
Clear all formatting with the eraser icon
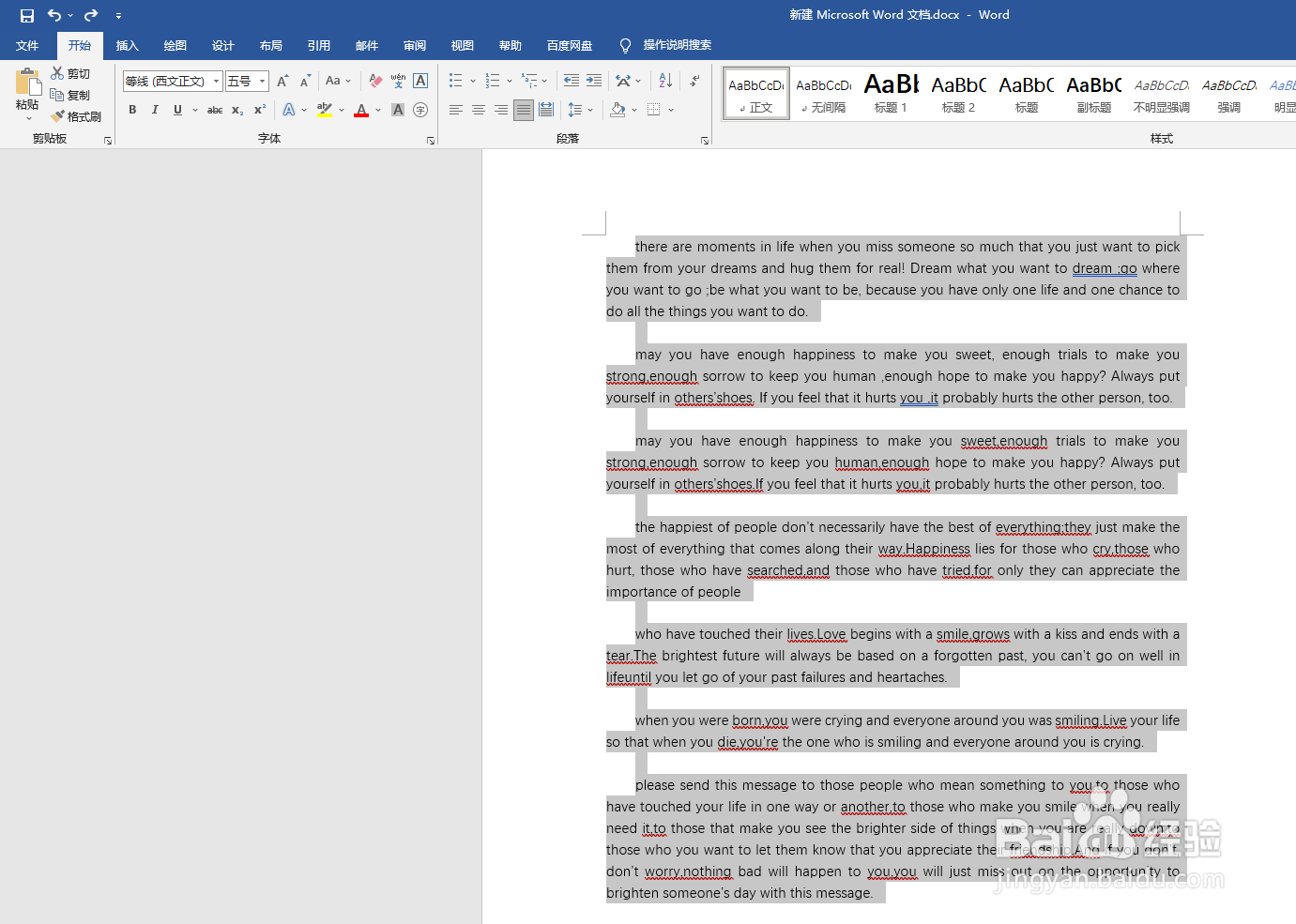click(375, 81)
